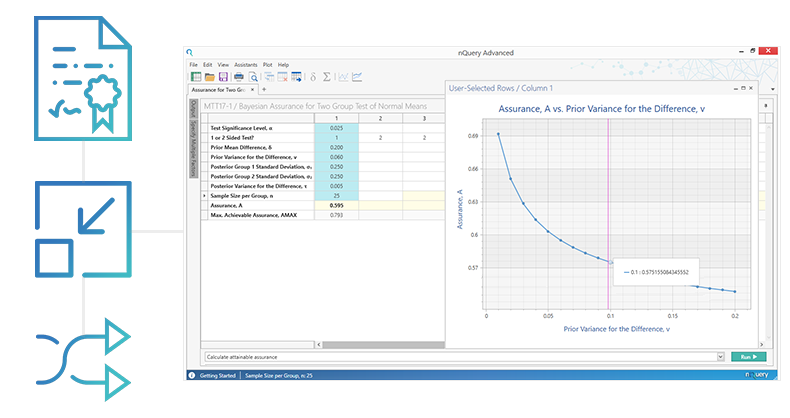Click the Getting Started status bar item
790x418 pixels.
[x=218, y=376]
